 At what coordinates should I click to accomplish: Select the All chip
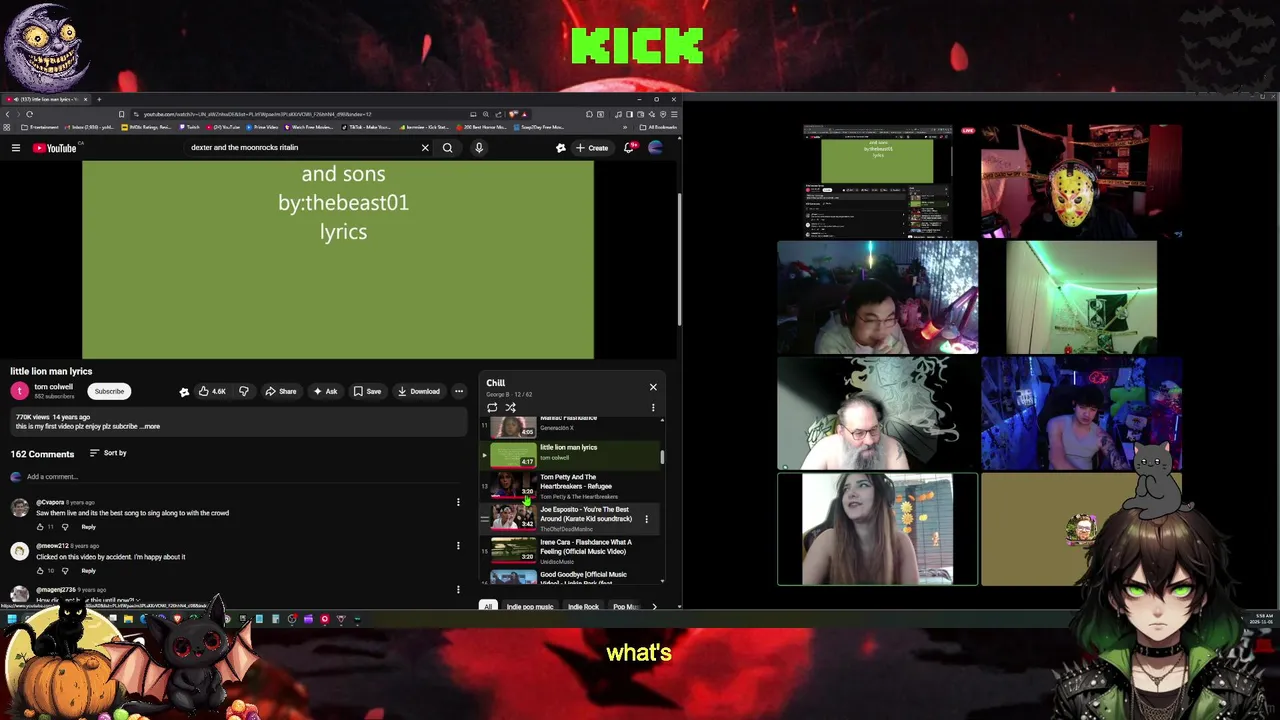click(x=488, y=607)
